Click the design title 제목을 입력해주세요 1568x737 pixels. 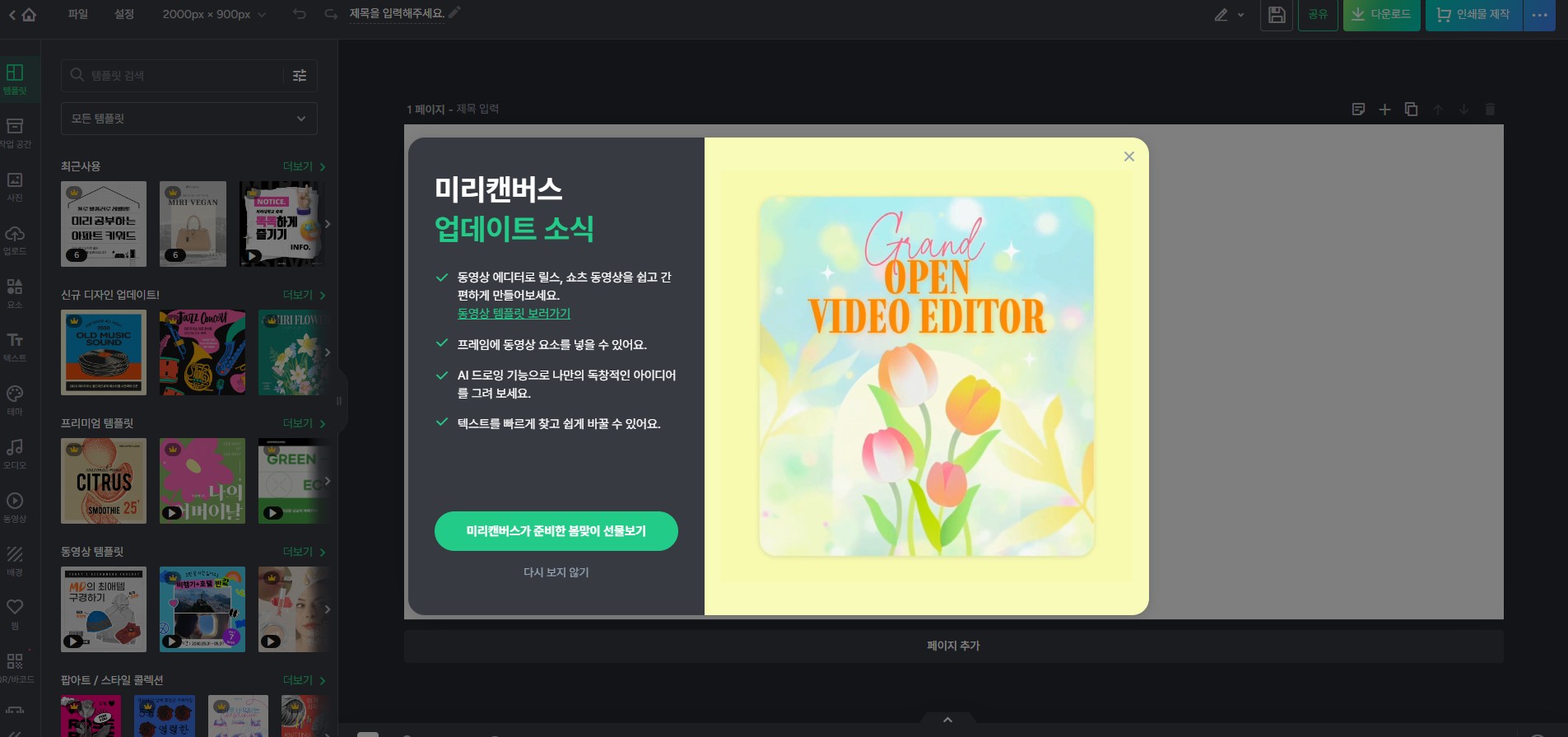click(x=397, y=13)
